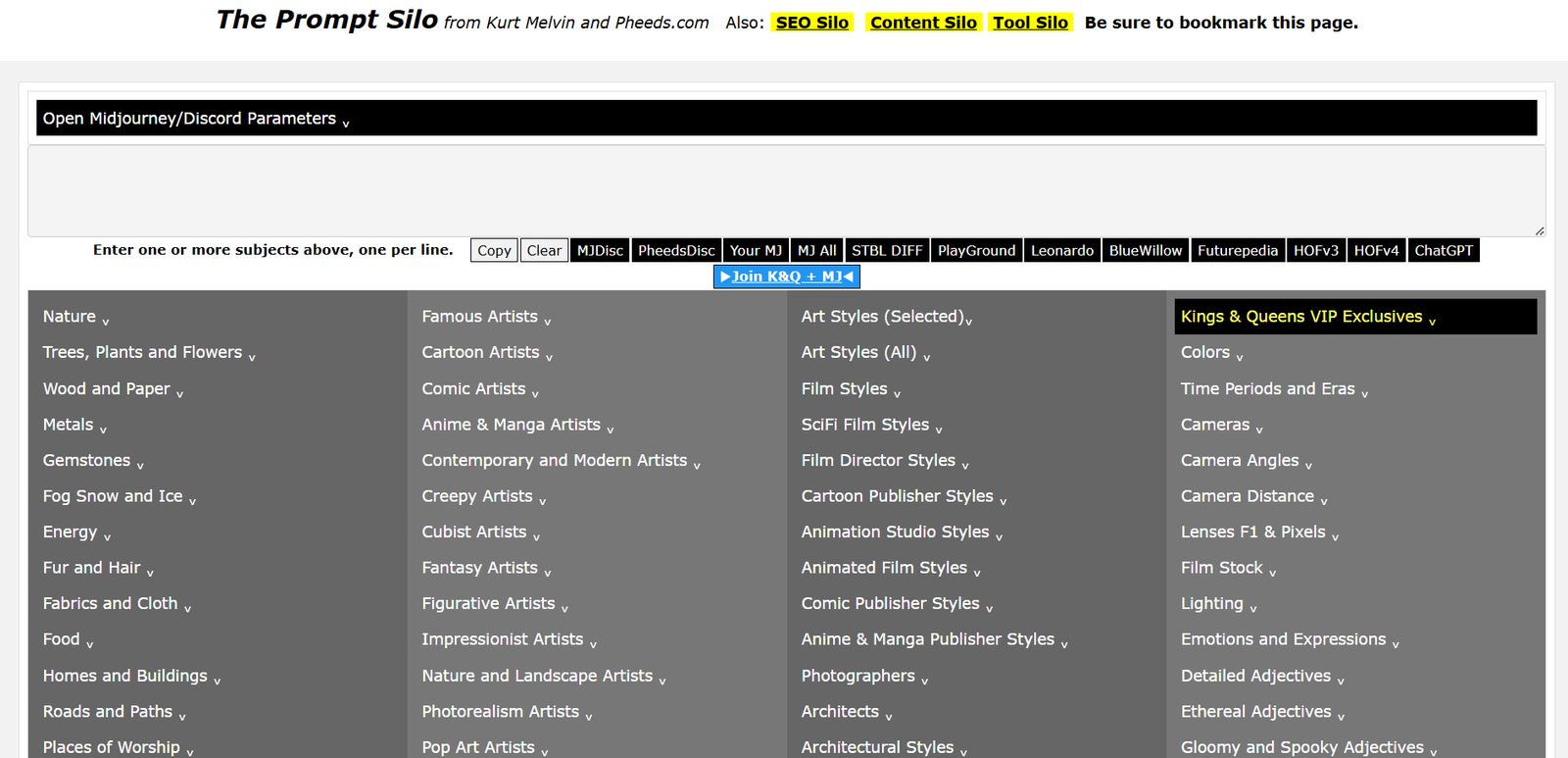Go to the Content Silo link
The image size is (1568, 758).
tap(923, 23)
